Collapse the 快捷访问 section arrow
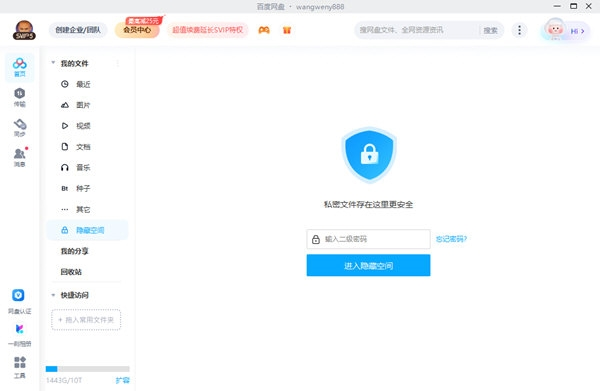The image size is (600, 391). click(x=53, y=295)
